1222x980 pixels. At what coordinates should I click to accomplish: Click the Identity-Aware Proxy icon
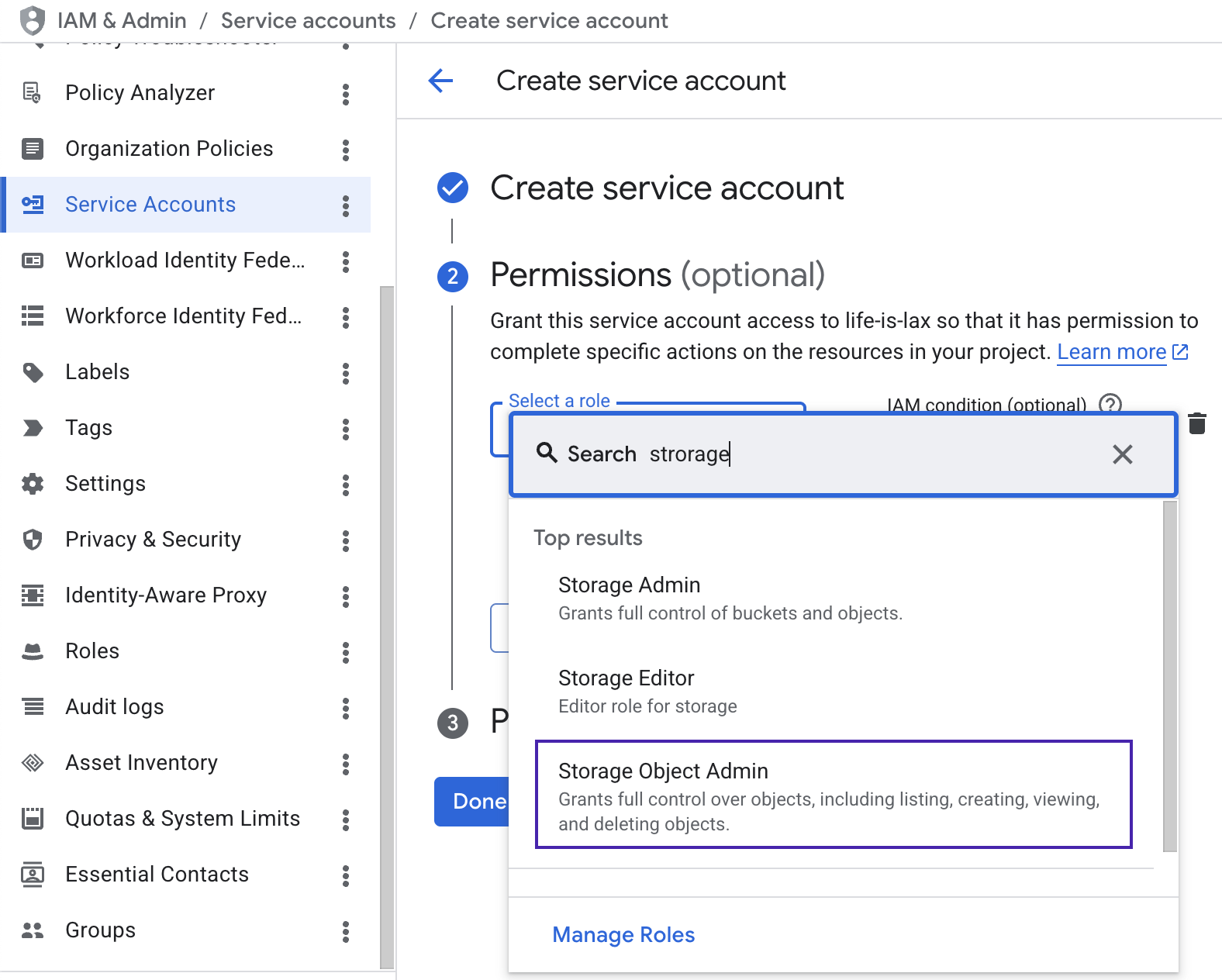pos(33,595)
